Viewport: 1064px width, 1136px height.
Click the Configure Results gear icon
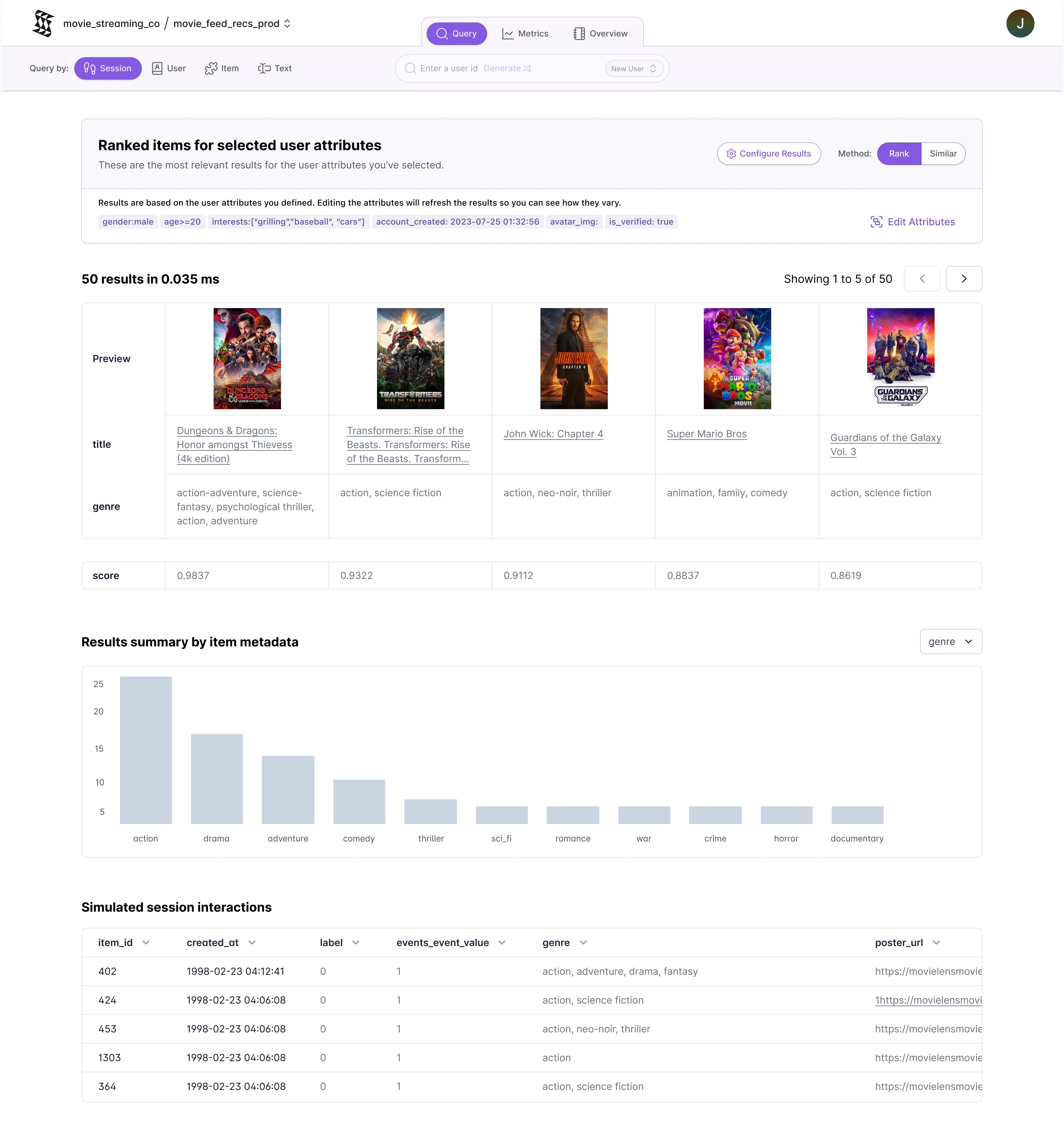click(x=731, y=154)
